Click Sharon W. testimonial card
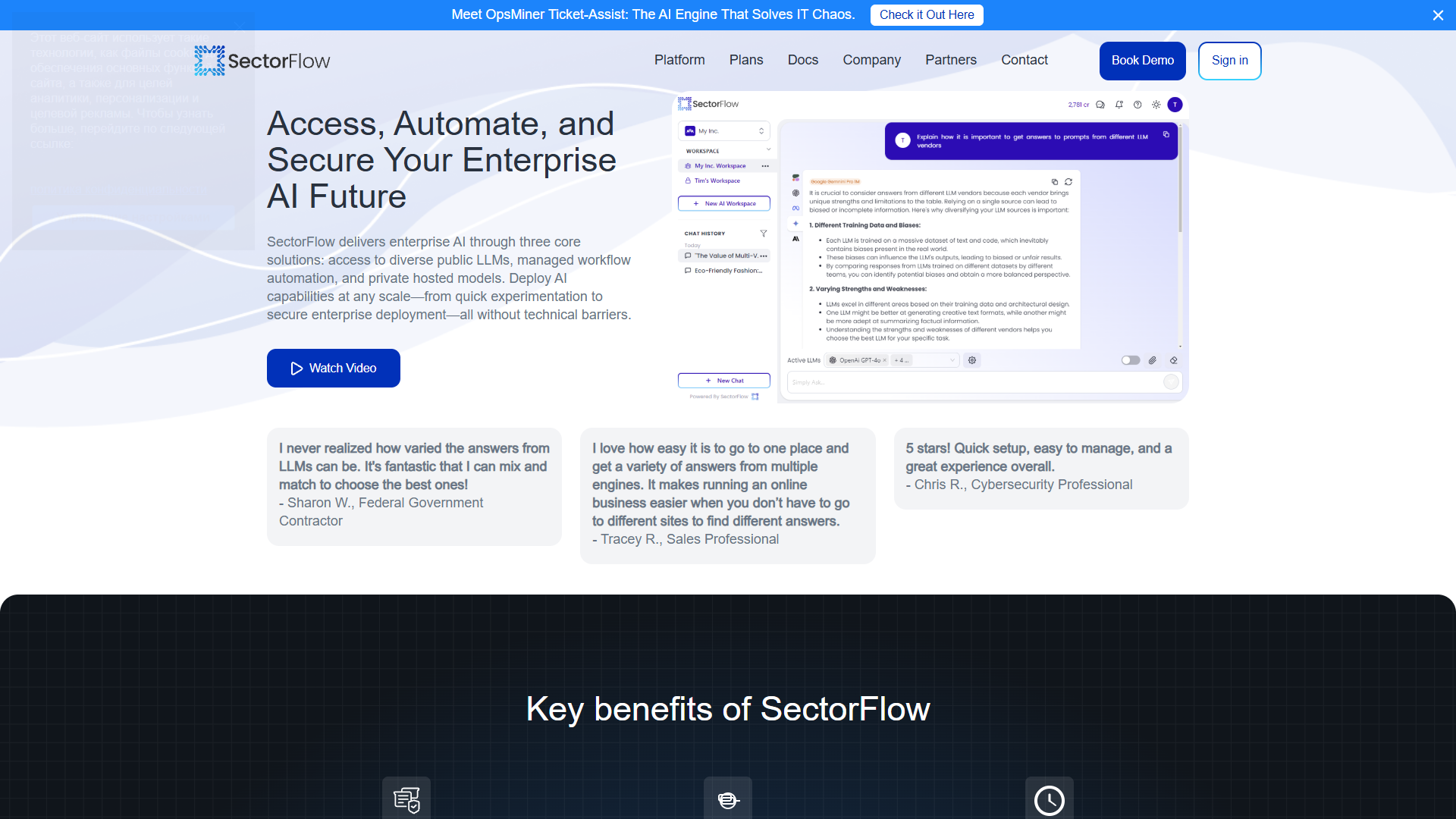Viewport: 1456px width, 819px height. 414,487
